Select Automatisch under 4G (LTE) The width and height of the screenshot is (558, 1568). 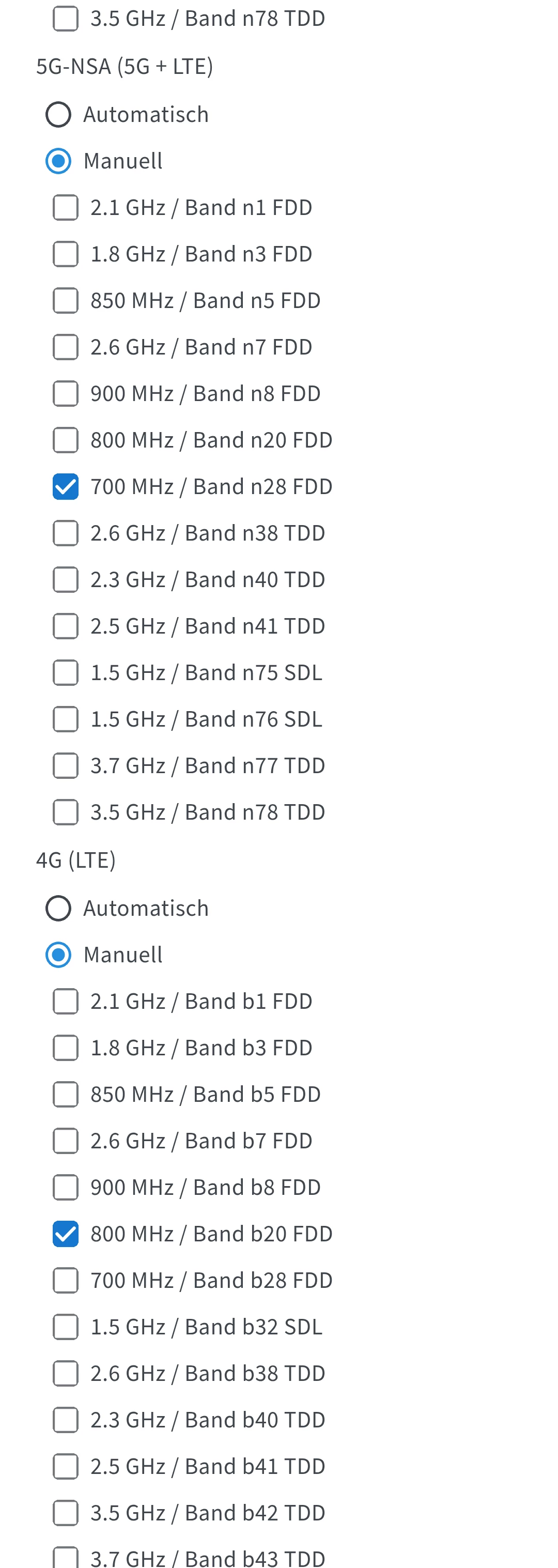pos(58,908)
